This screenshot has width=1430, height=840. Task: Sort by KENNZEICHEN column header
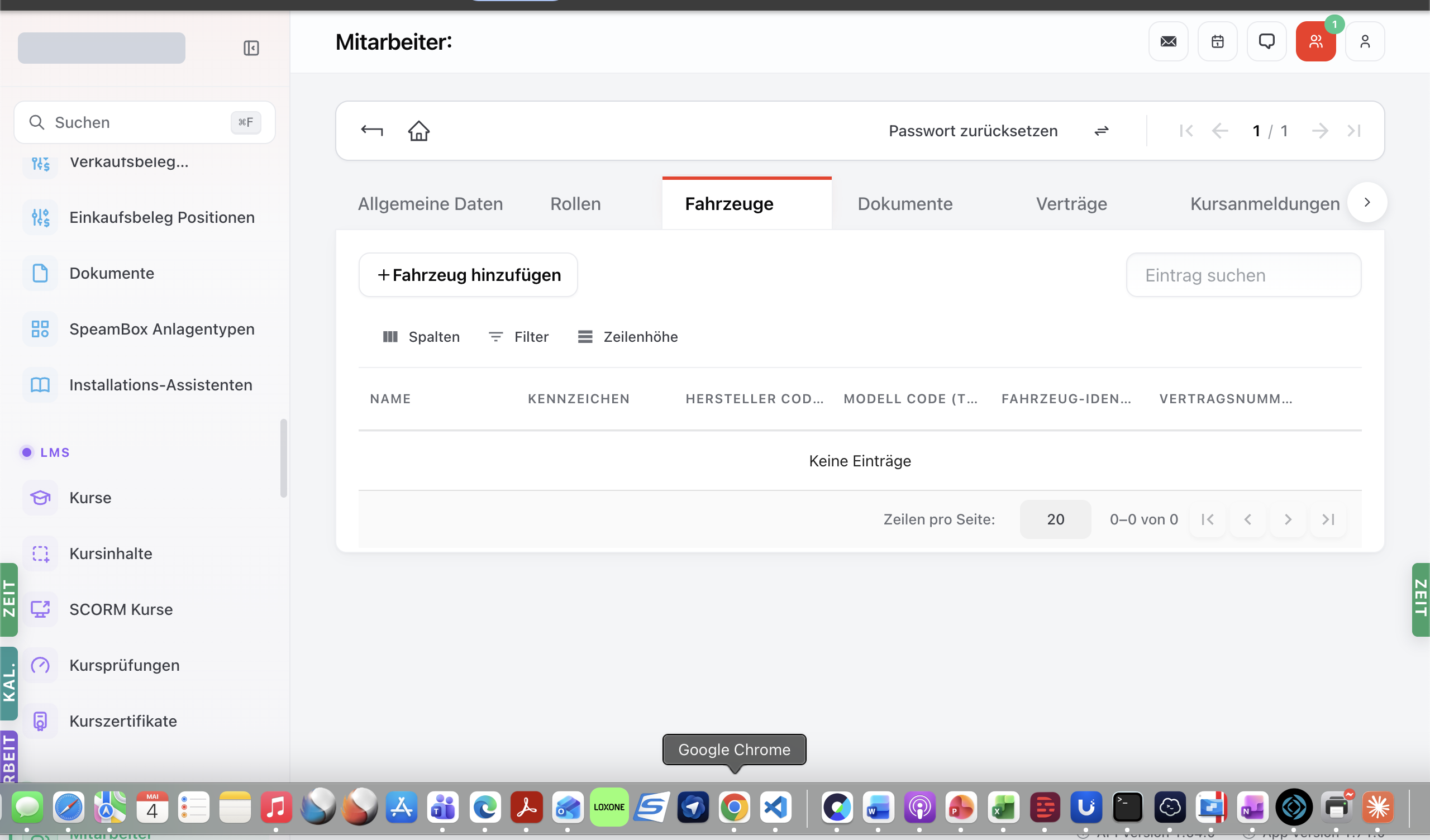pos(579,399)
